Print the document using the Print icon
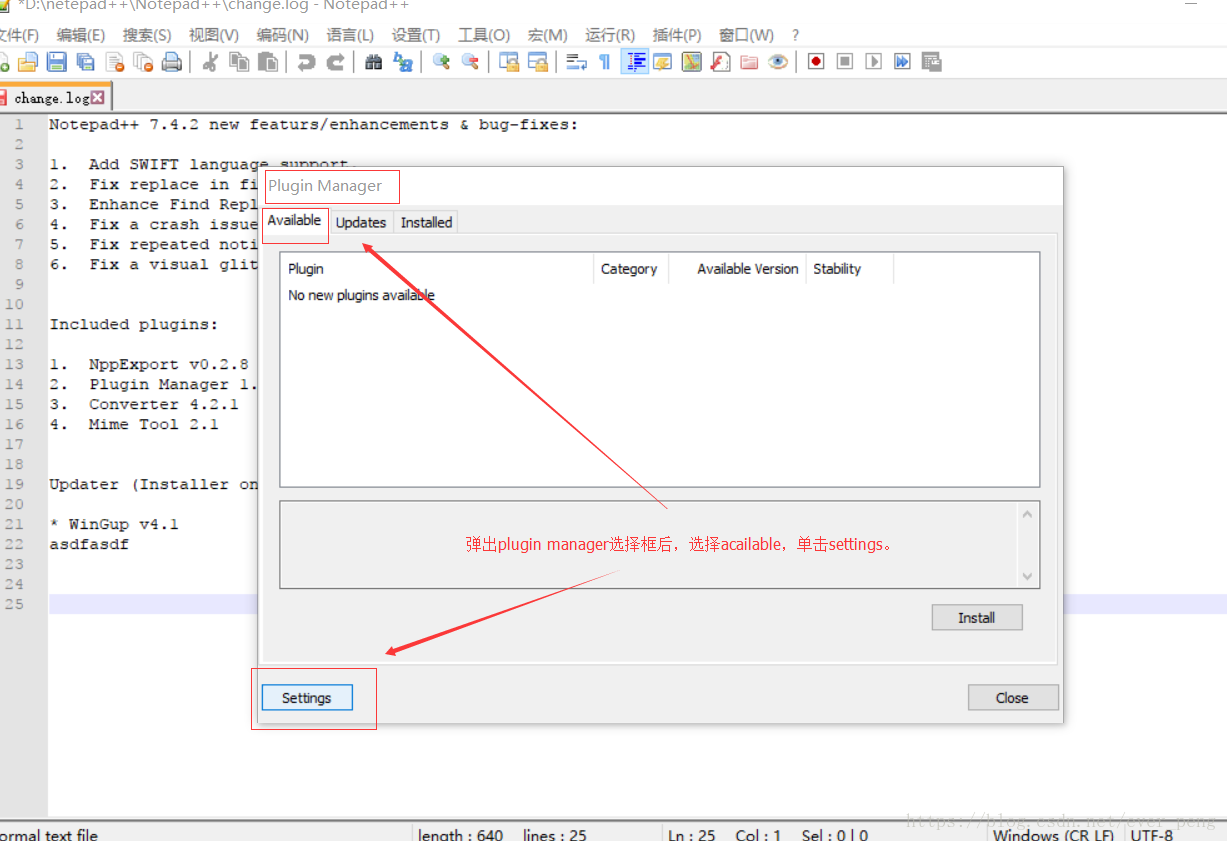The height and width of the screenshot is (841, 1227). tap(172, 62)
